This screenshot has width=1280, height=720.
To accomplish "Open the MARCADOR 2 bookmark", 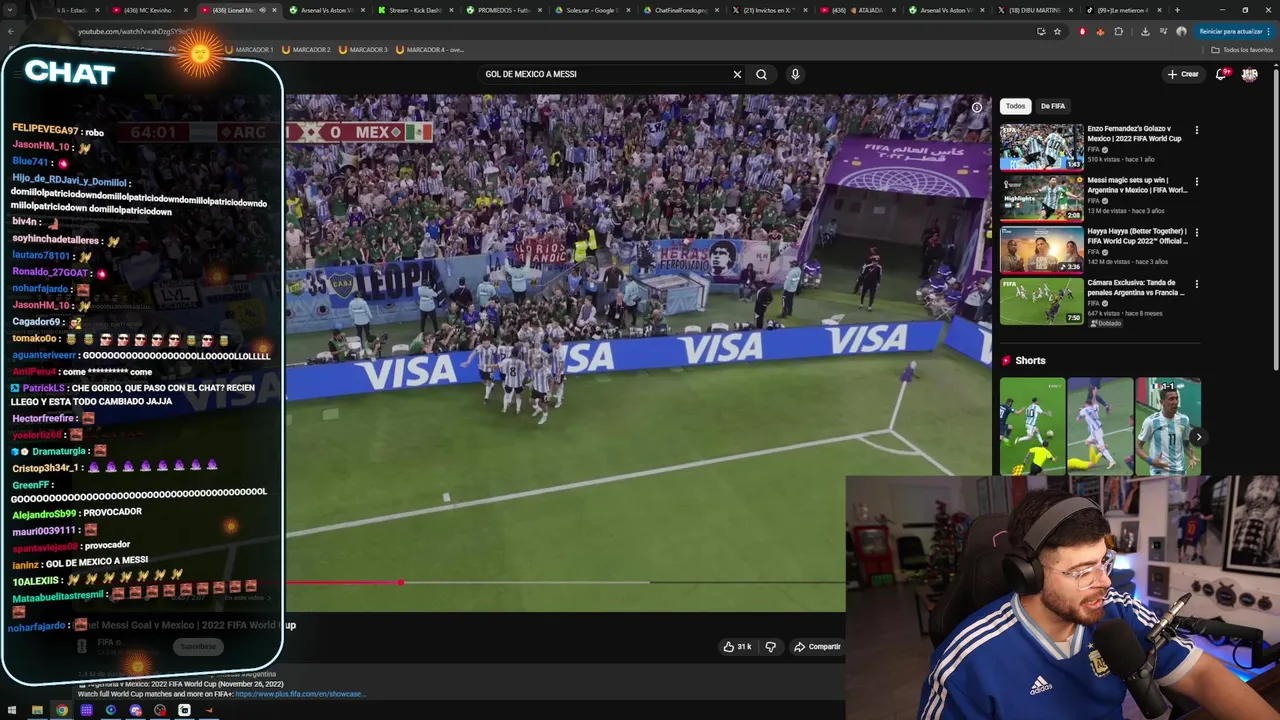I will pos(306,49).
